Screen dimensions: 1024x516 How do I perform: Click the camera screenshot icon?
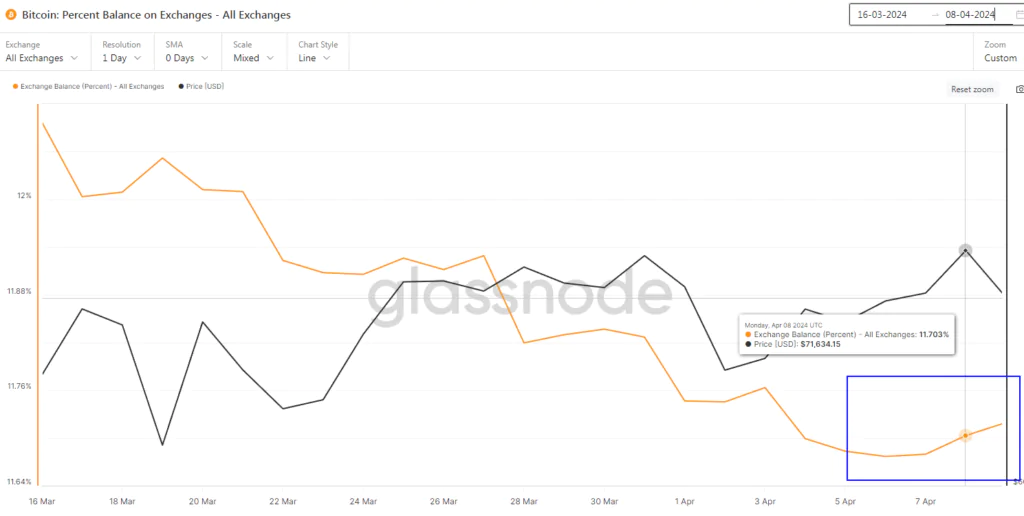pyautogui.click(x=1019, y=89)
